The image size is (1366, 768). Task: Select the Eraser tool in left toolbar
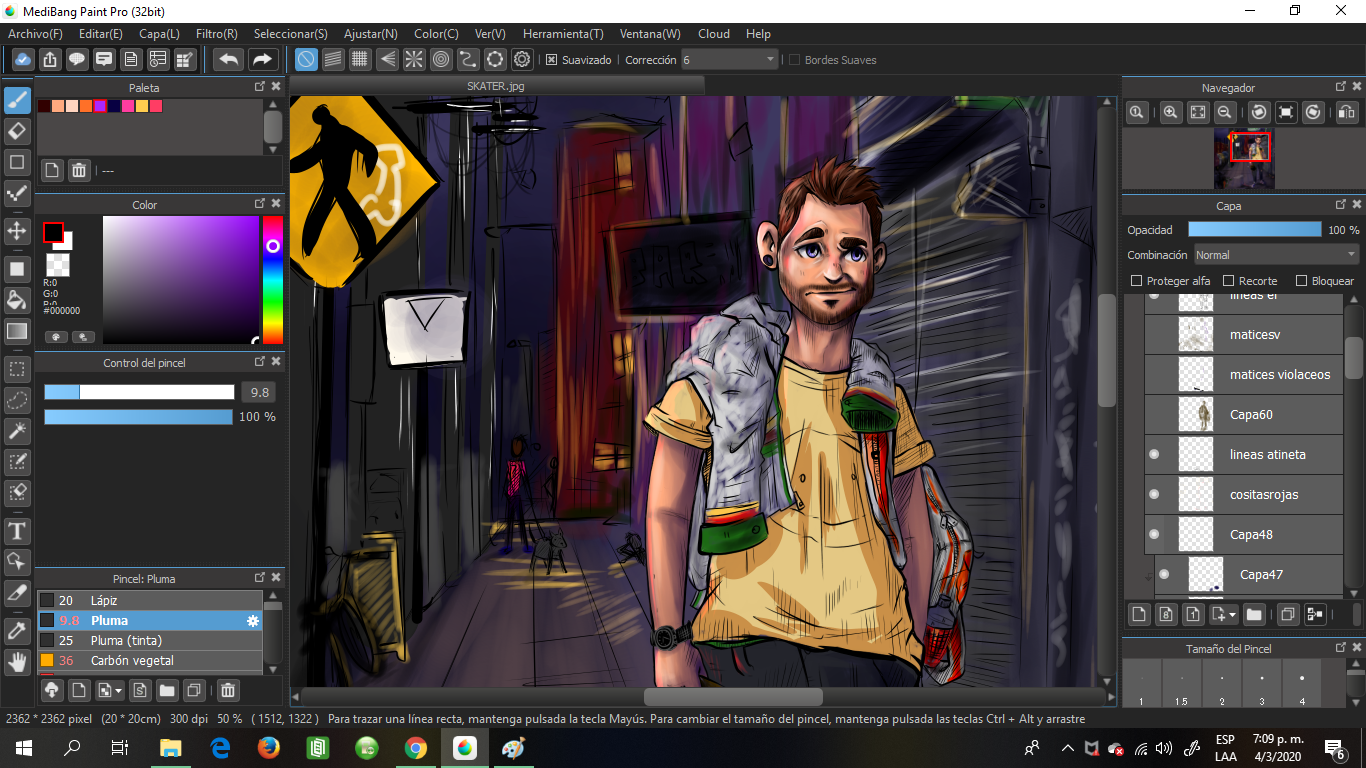[17, 131]
